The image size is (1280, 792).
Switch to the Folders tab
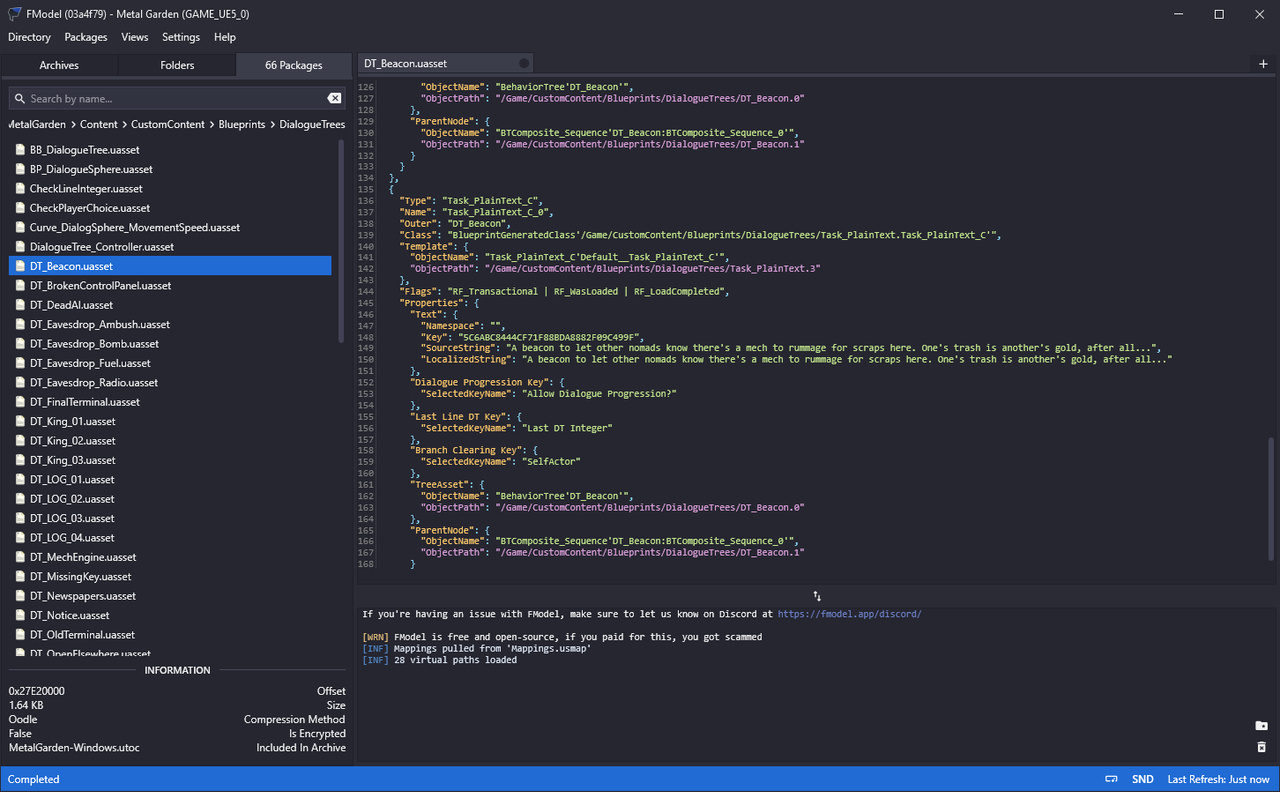click(x=177, y=65)
